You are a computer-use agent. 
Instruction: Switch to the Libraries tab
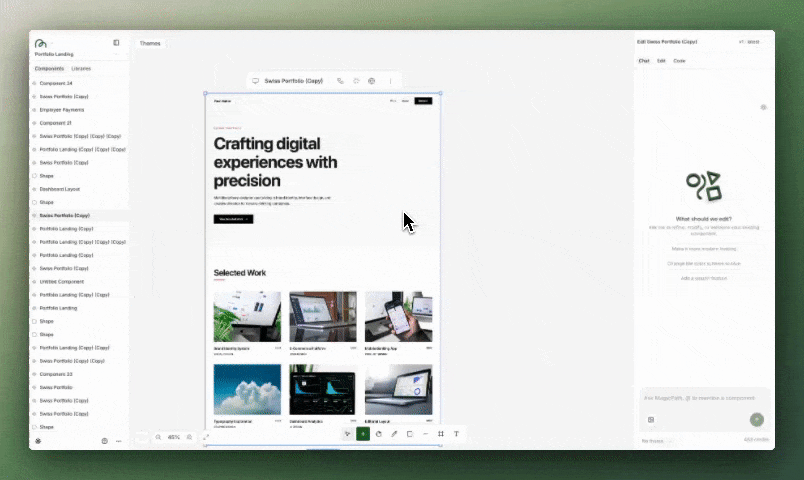(x=81, y=68)
